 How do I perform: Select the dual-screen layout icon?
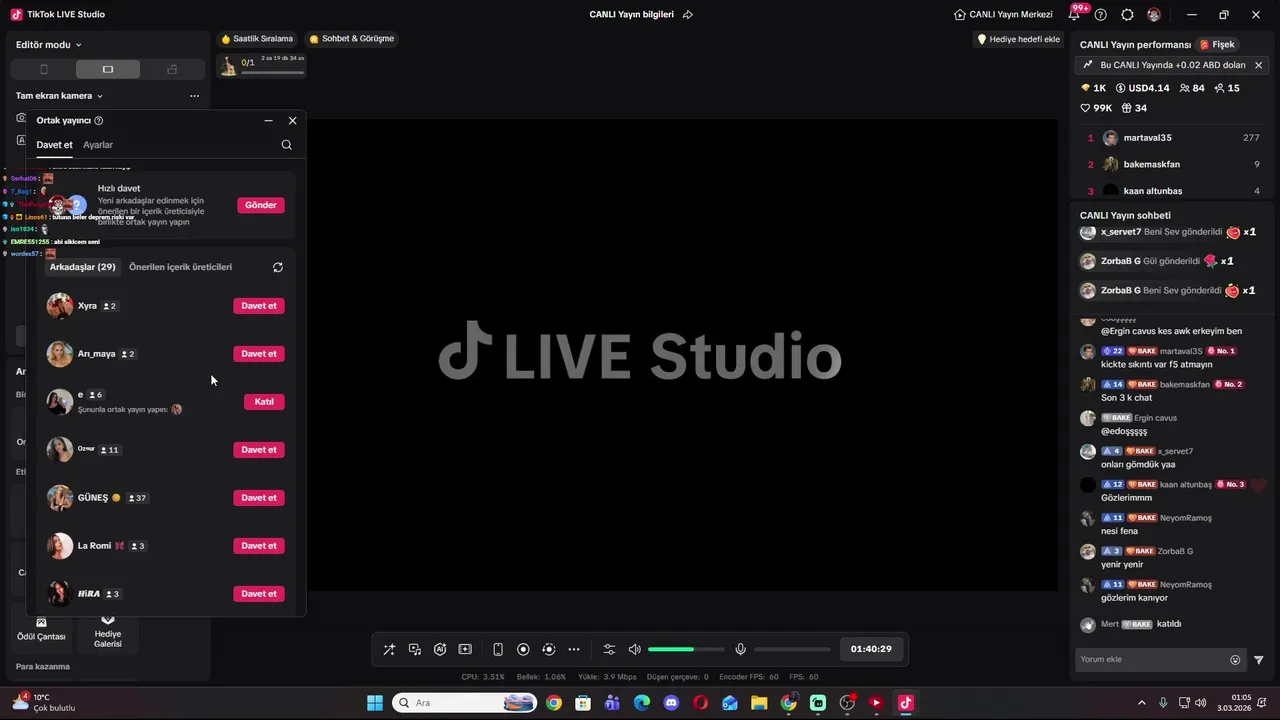(x=172, y=69)
